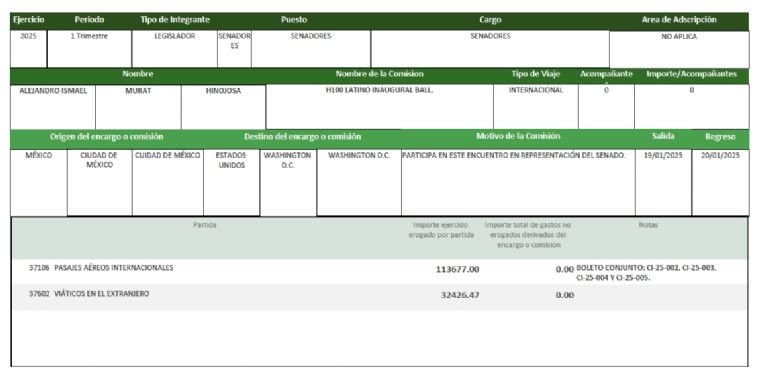Select the 'NO APLICA' area cell

click(x=679, y=49)
